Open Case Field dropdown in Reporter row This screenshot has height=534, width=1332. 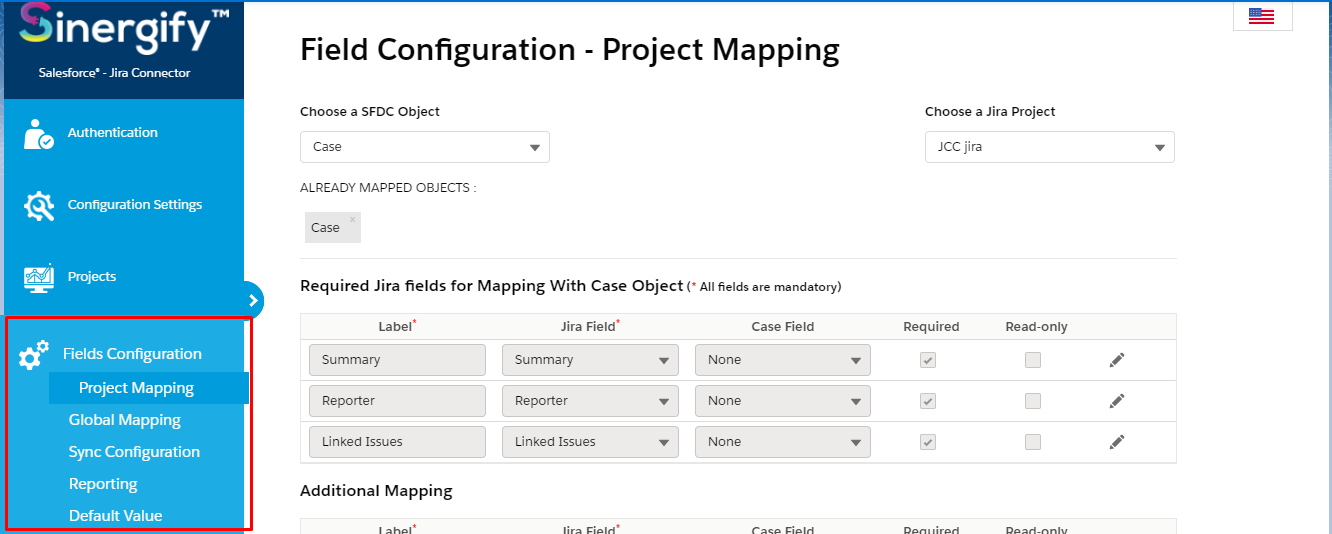tap(783, 401)
